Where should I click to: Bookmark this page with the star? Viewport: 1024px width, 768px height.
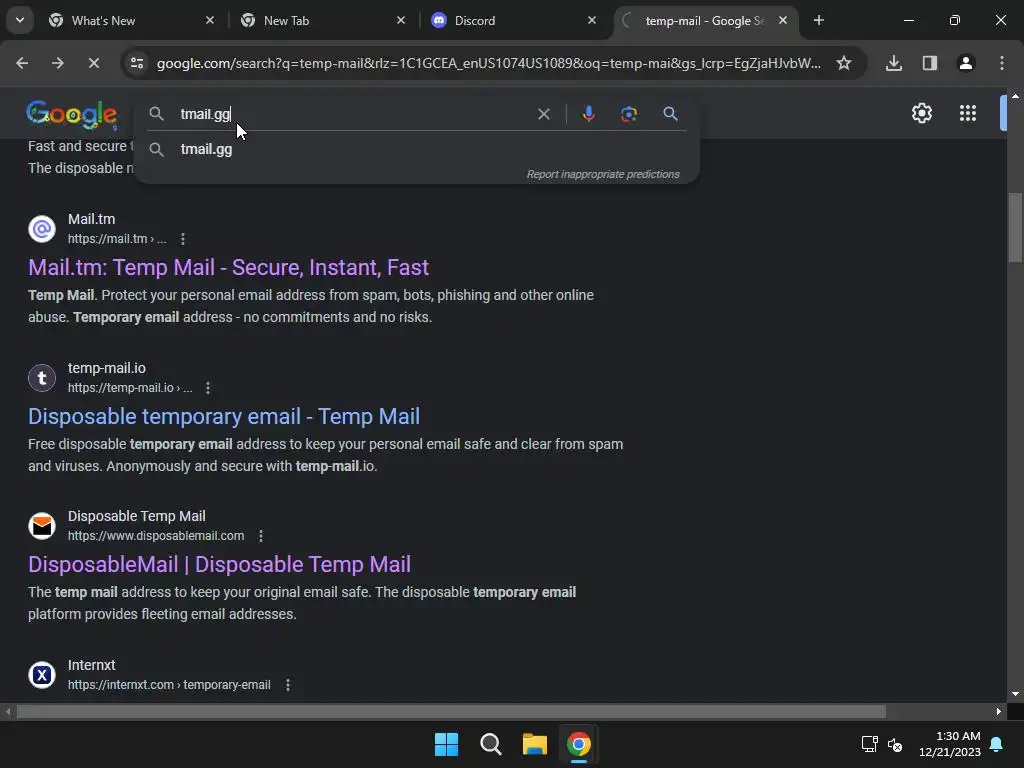point(844,63)
